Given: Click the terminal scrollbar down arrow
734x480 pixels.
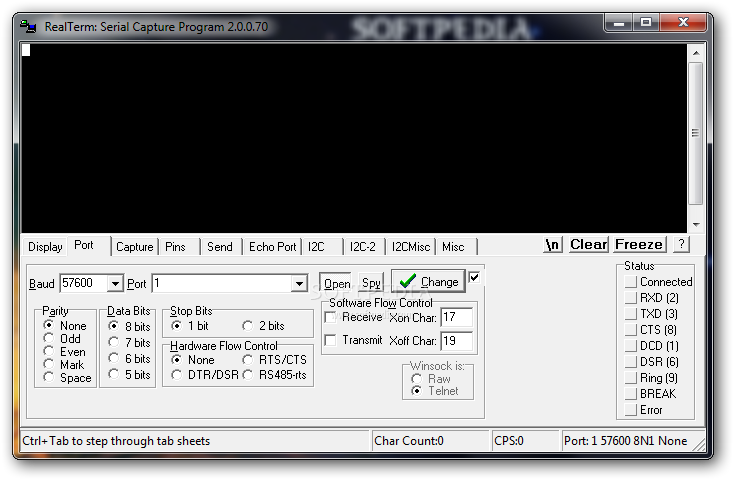Looking at the screenshot, I should 696,224.
